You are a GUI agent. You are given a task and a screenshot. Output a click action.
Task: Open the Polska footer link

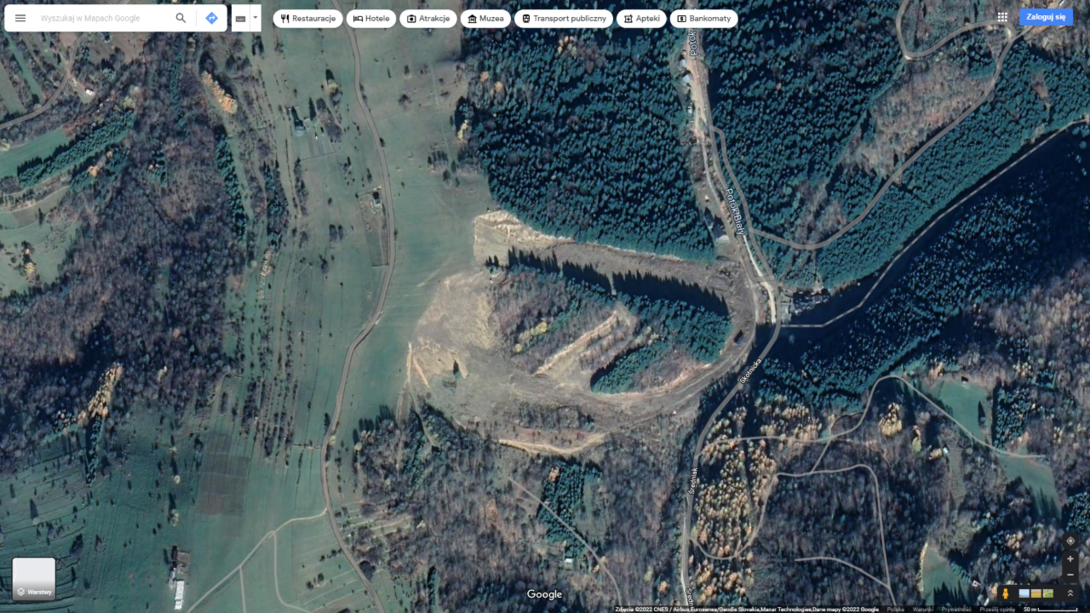[894, 610]
